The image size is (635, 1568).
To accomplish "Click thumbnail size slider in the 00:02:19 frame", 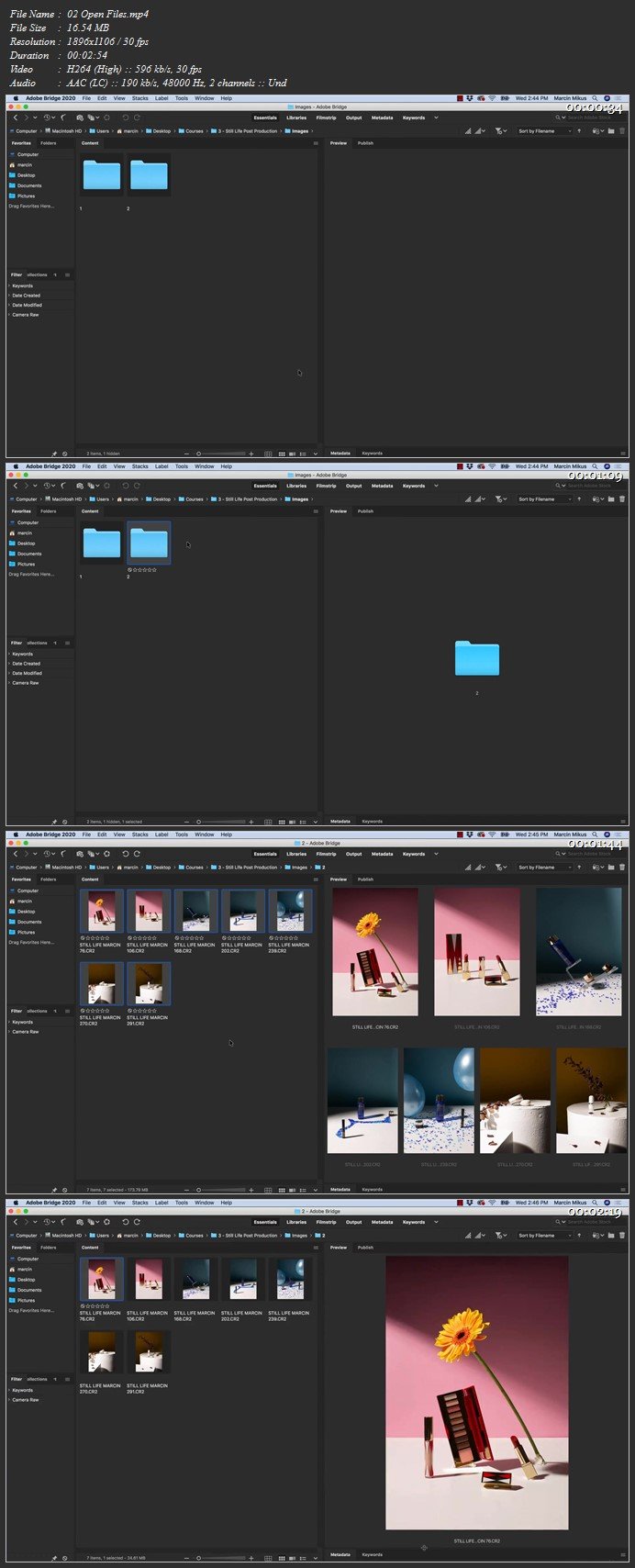I will coord(223,1558).
